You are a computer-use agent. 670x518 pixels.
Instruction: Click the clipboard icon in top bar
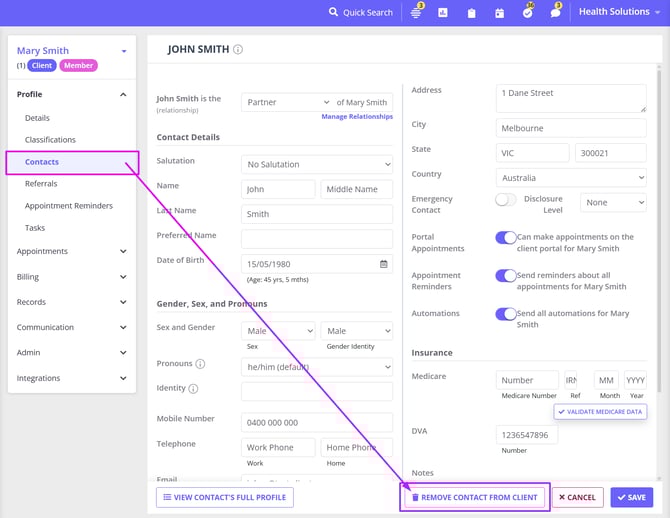[471, 13]
